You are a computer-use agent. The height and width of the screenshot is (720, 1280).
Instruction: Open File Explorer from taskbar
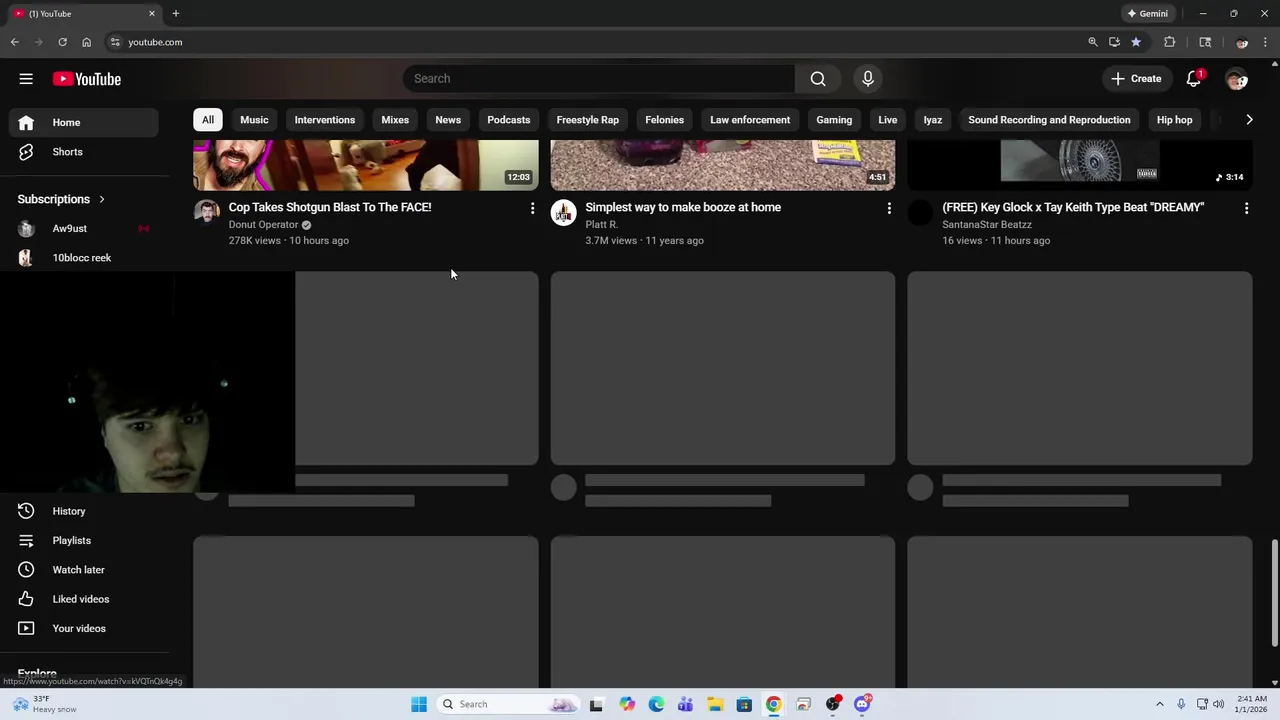(x=715, y=704)
